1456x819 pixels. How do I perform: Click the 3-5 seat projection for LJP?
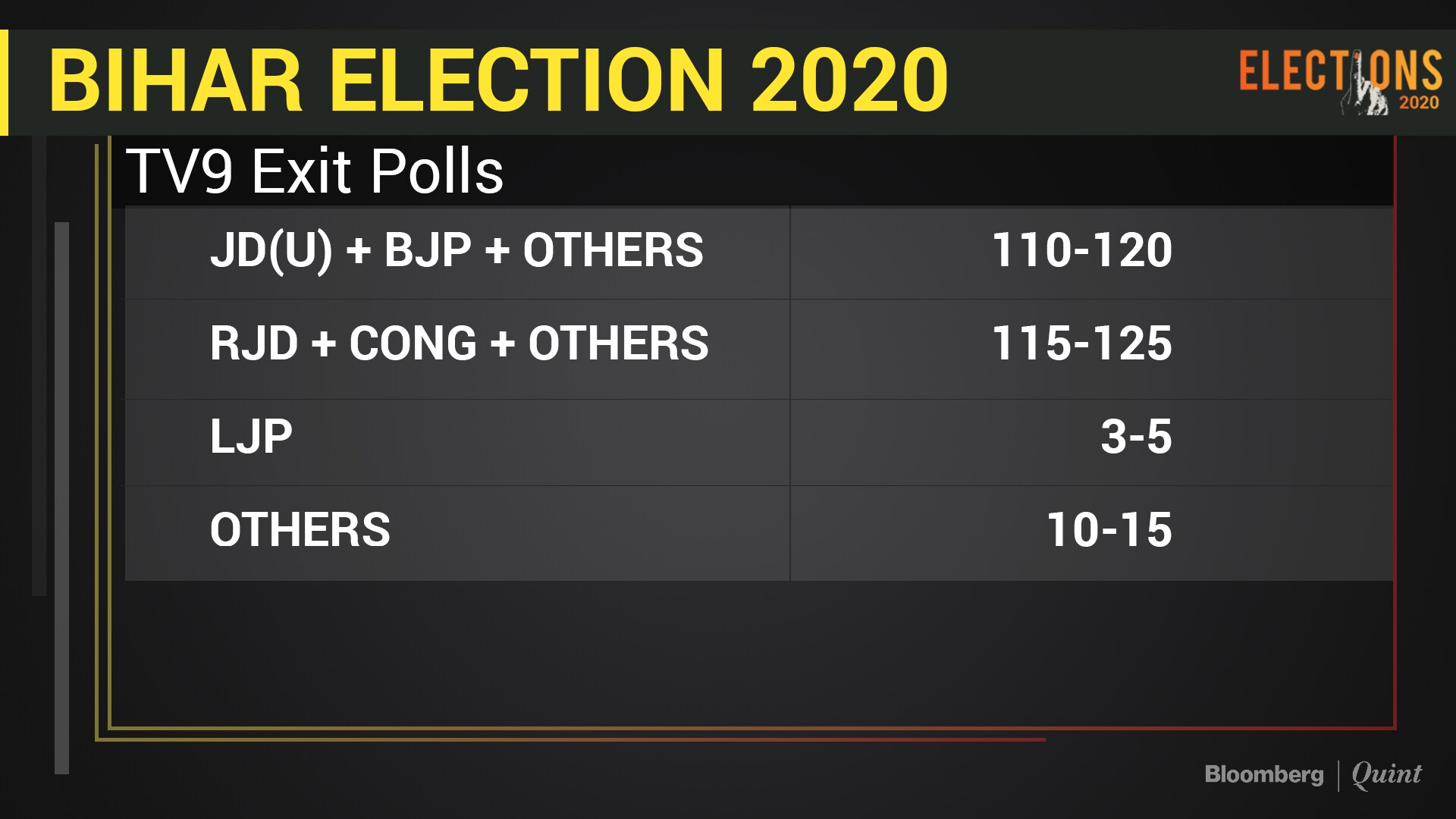[1135, 437]
